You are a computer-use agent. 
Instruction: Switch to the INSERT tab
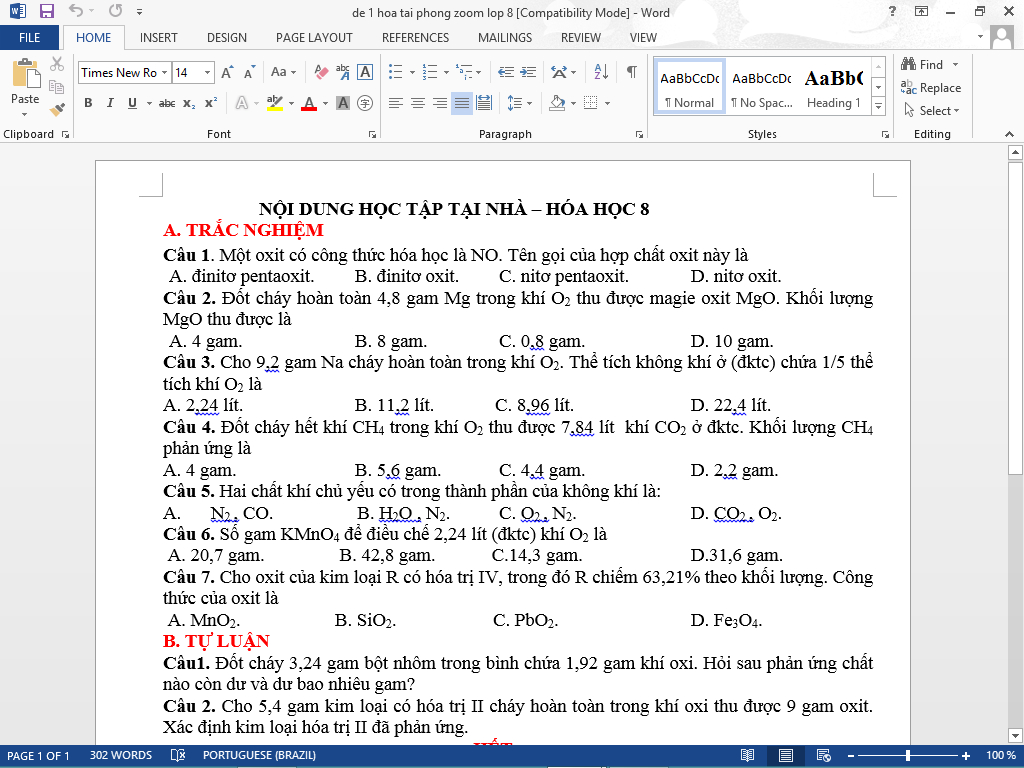tap(159, 38)
